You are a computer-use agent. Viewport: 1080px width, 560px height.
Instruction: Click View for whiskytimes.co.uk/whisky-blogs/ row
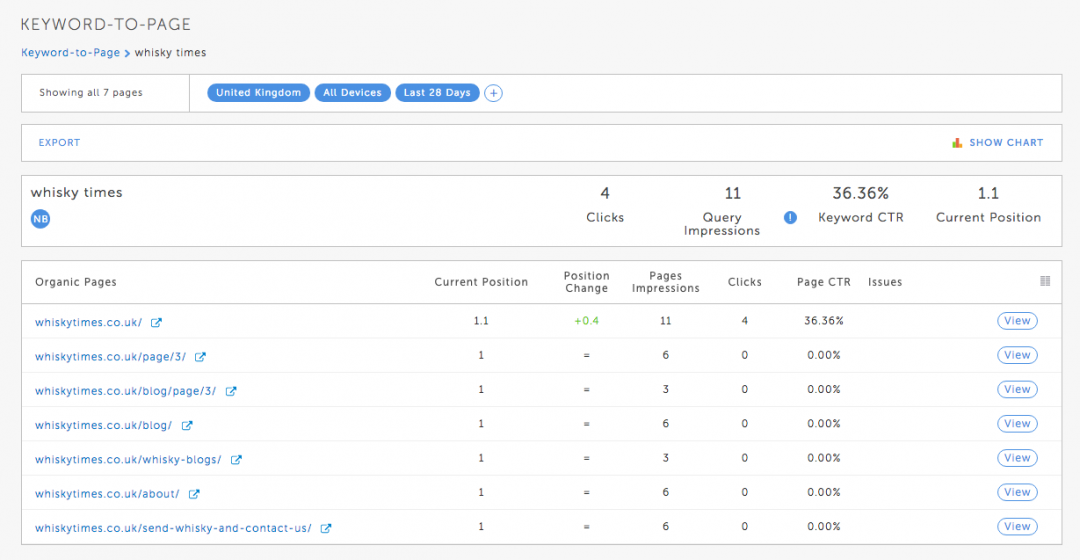coord(1017,458)
